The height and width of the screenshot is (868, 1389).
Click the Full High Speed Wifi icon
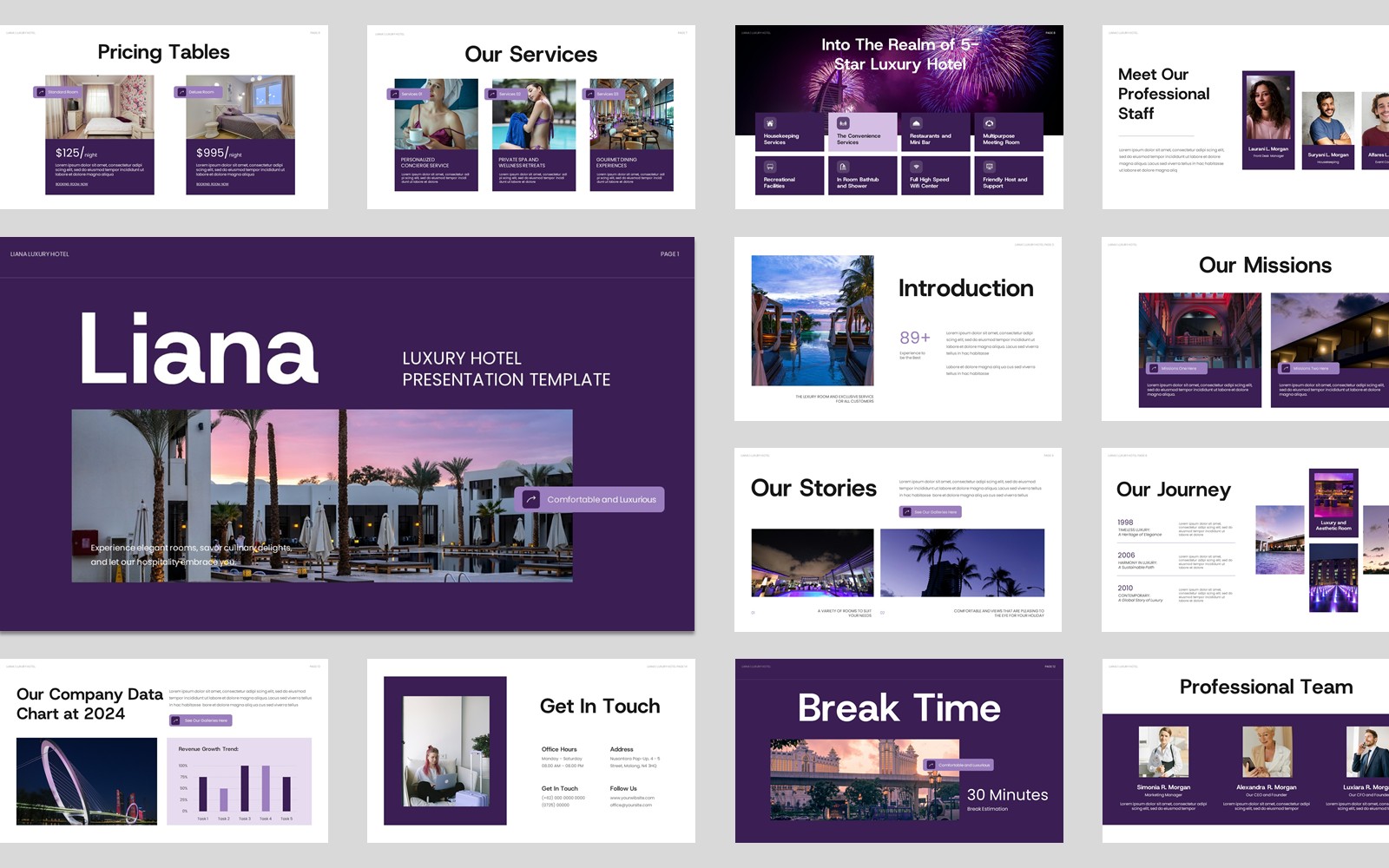[916, 167]
